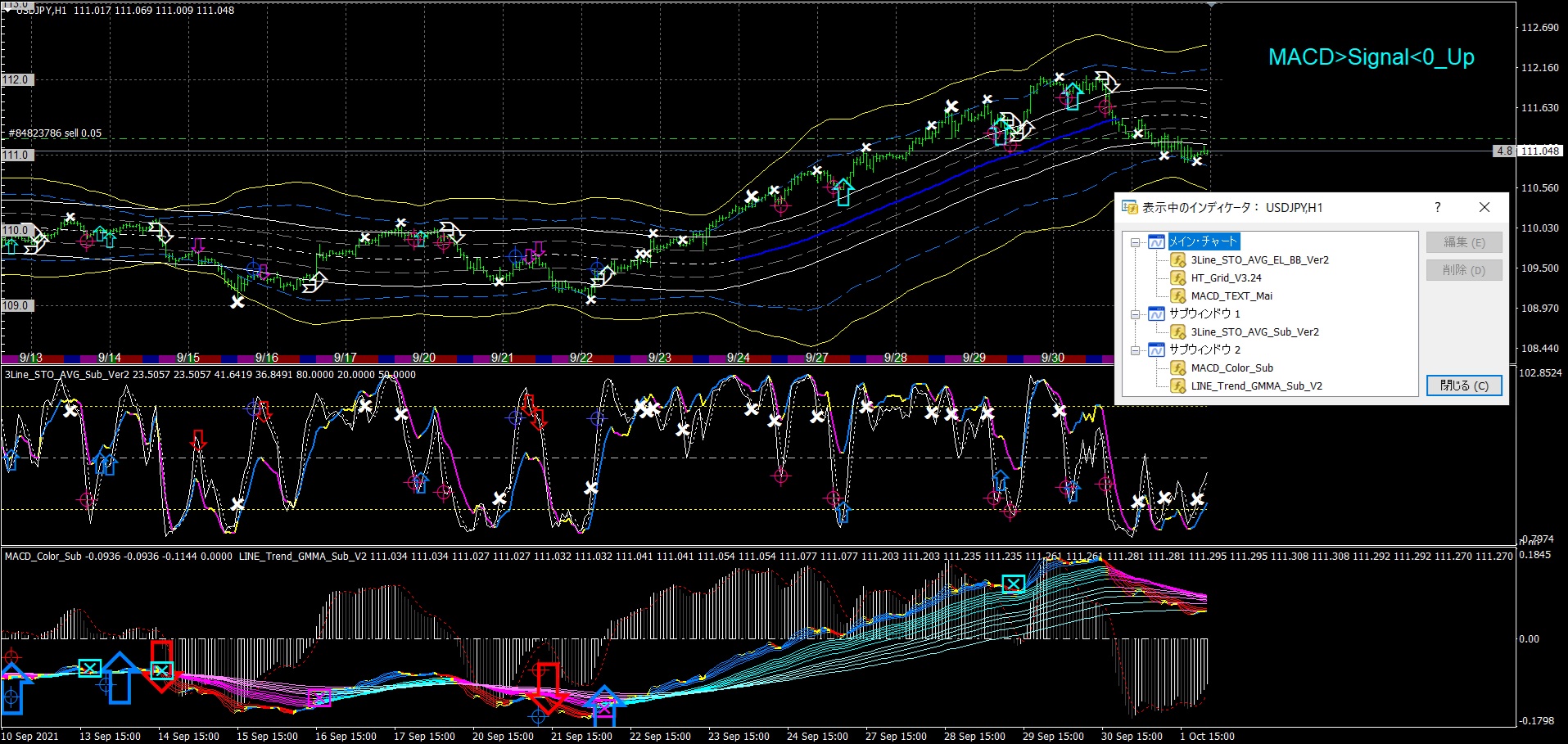
Task: Click the MACD_TEXT_Mai indicator icon
Action: [x=1178, y=295]
